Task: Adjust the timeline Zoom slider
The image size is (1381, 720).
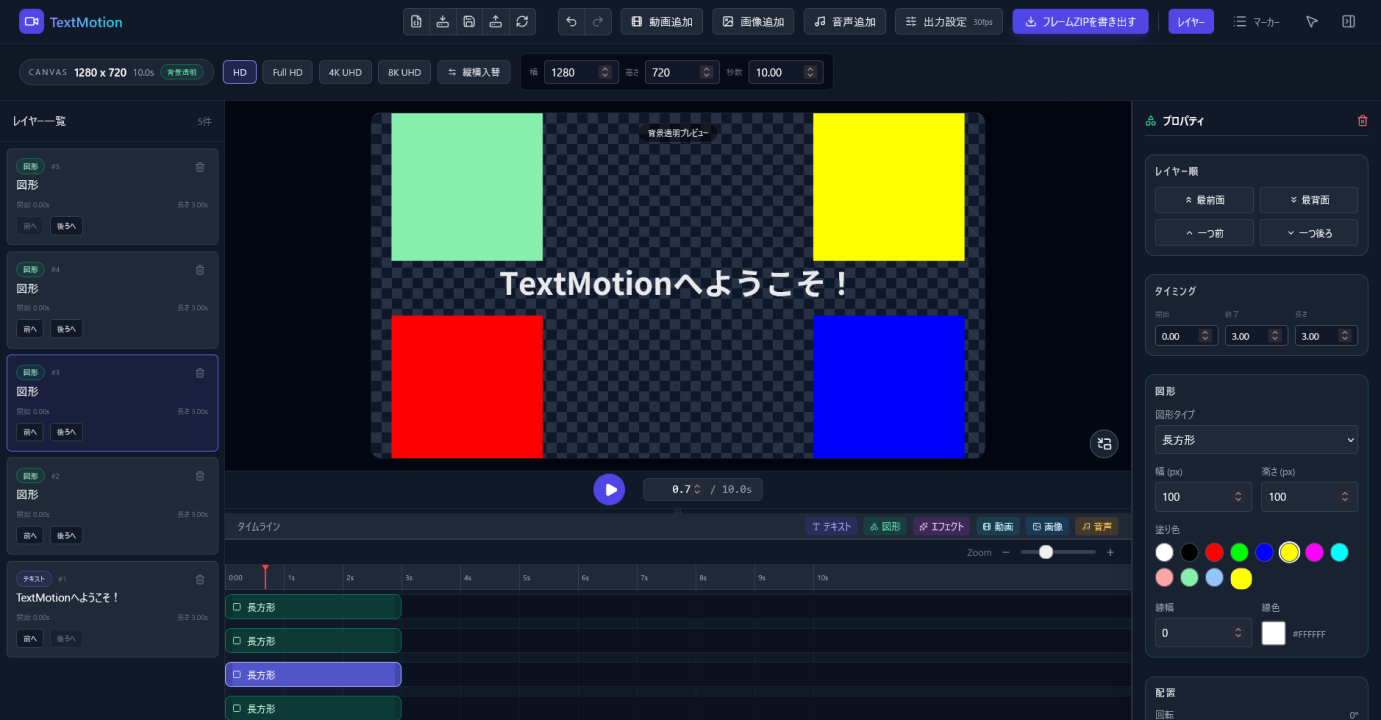Action: click(1058, 552)
